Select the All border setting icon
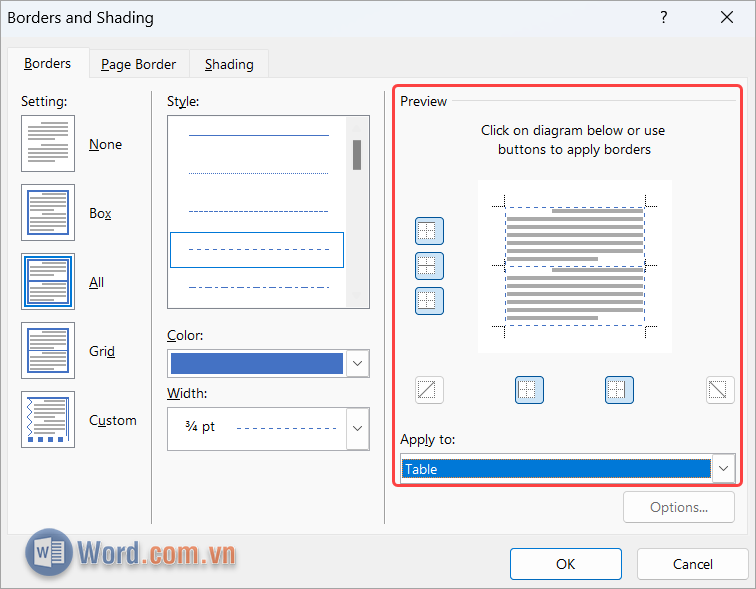The width and height of the screenshot is (756, 589). (x=48, y=281)
